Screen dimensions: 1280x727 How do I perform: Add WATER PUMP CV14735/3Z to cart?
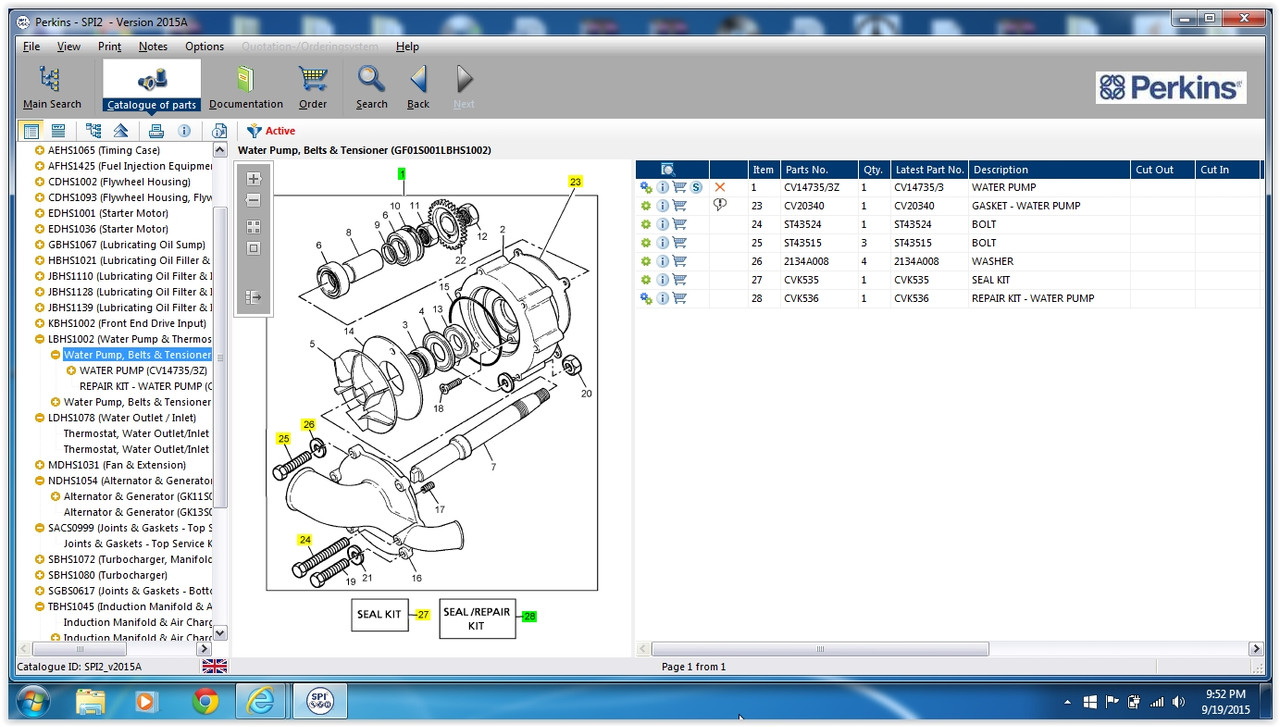click(x=679, y=187)
